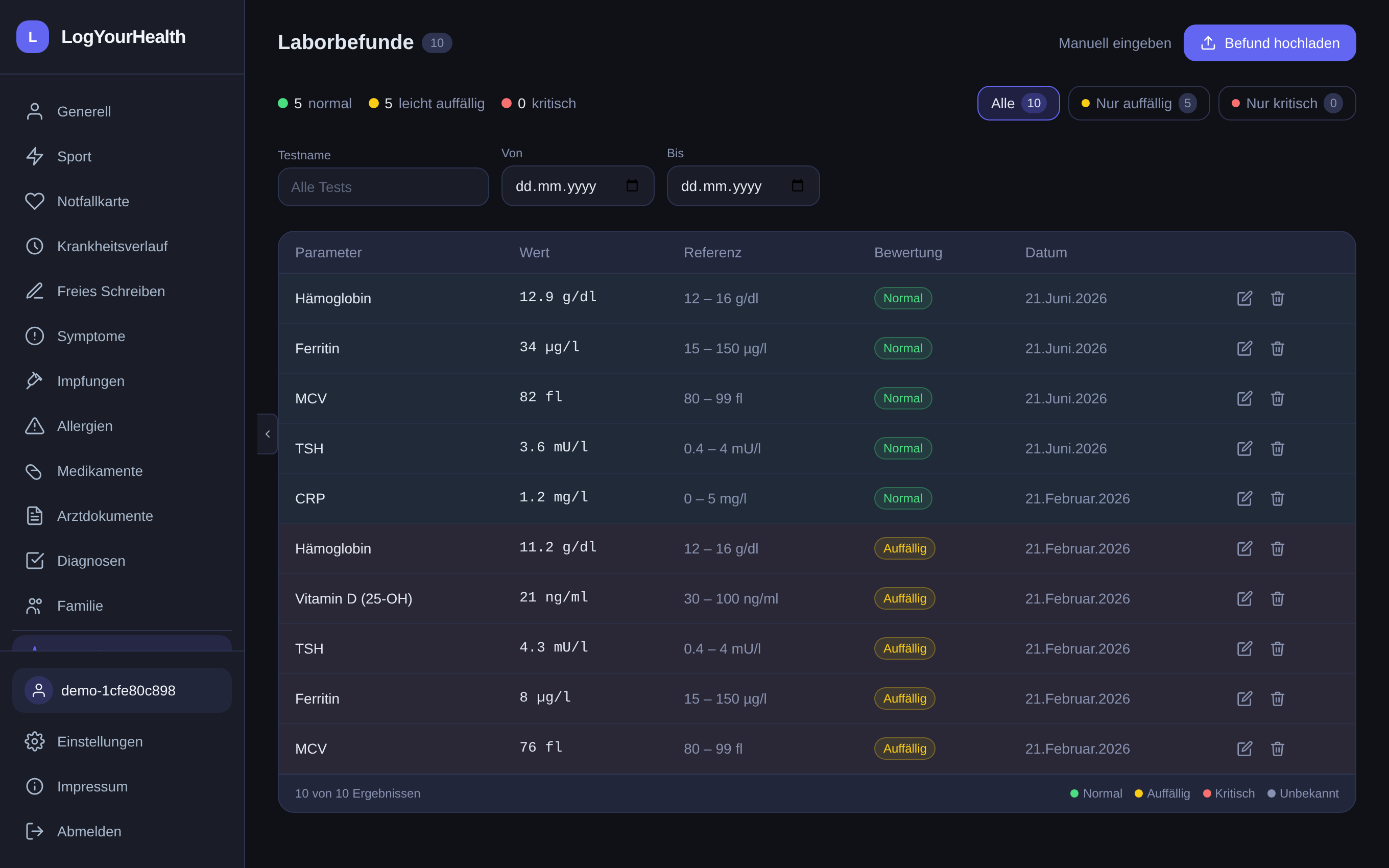Delete the MCV 82 fl result
Screen dimensions: 1389x868
1277,398
